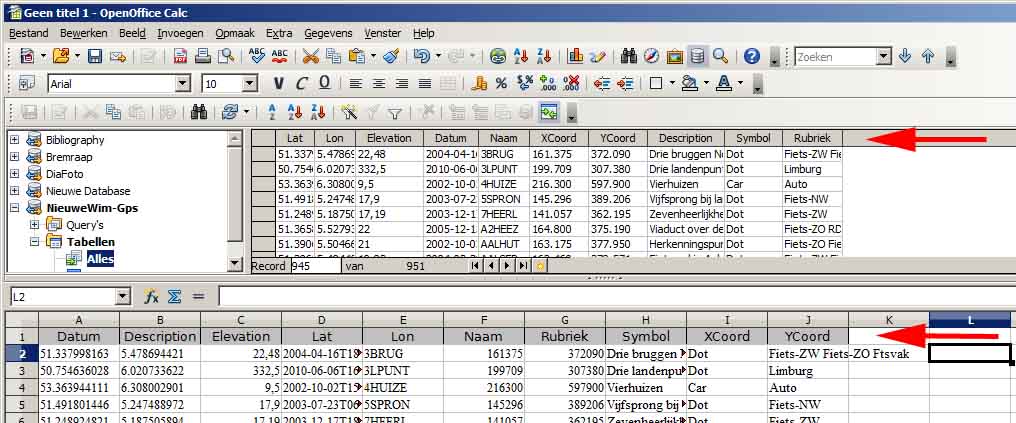Image resolution: width=1016 pixels, height=423 pixels.
Task: Open the Venster menu
Action: (383, 33)
